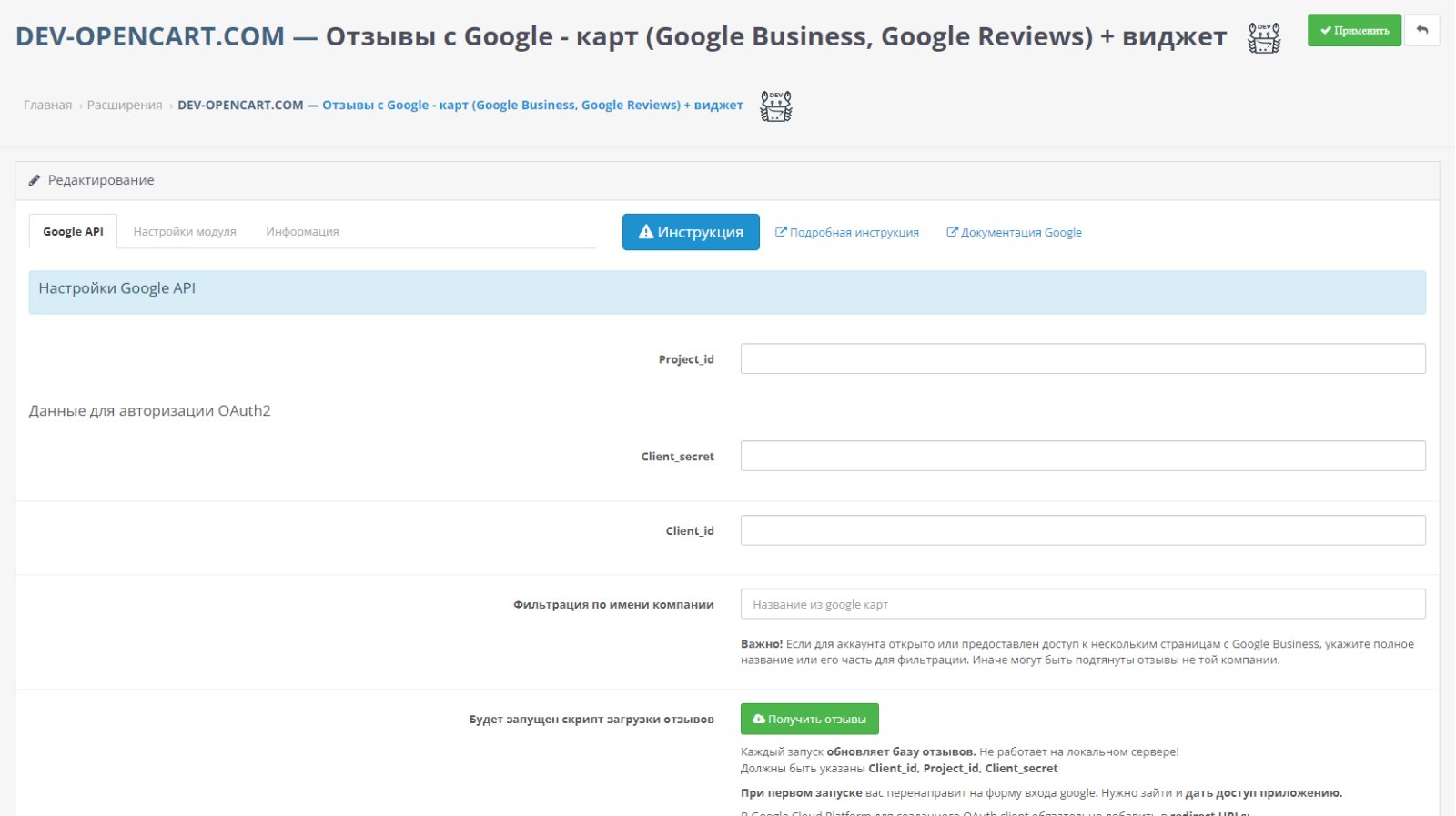Focus the Project_id input field

pyautogui.click(x=1083, y=358)
